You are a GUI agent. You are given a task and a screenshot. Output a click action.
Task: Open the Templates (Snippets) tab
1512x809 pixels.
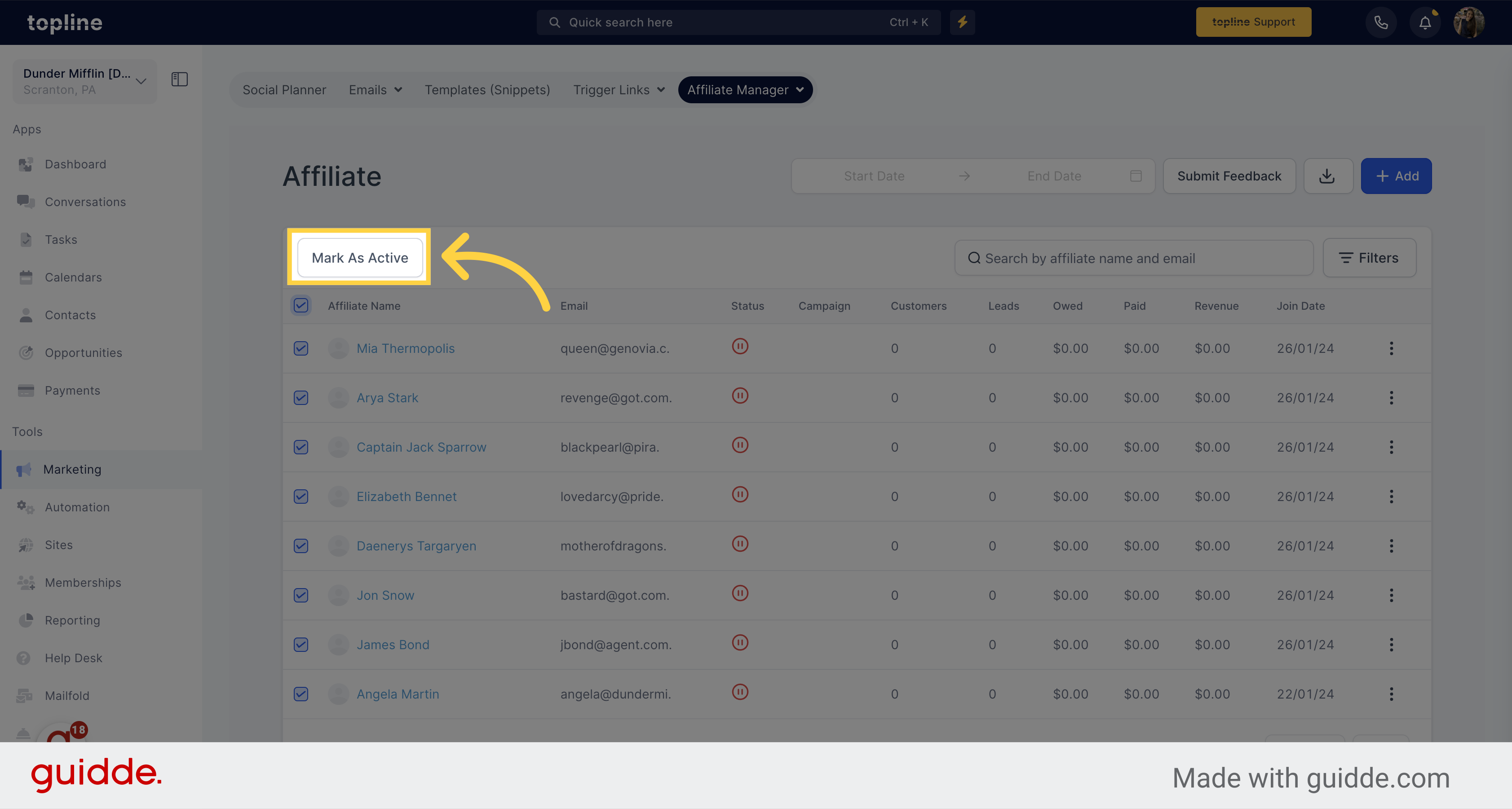tap(487, 89)
